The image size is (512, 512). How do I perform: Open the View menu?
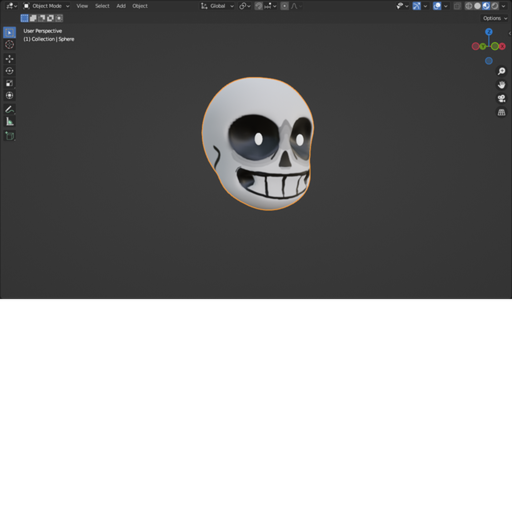pyautogui.click(x=82, y=6)
